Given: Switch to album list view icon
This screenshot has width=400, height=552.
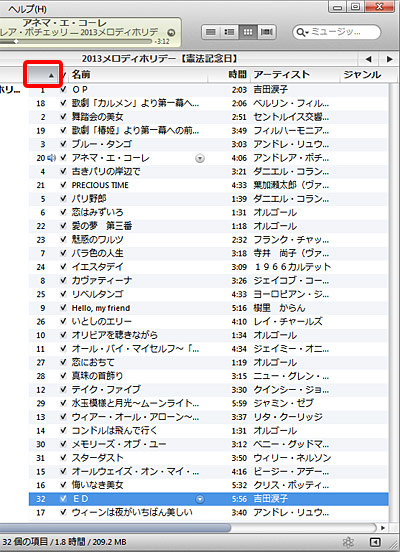Looking at the screenshot, I should tap(230, 32).
